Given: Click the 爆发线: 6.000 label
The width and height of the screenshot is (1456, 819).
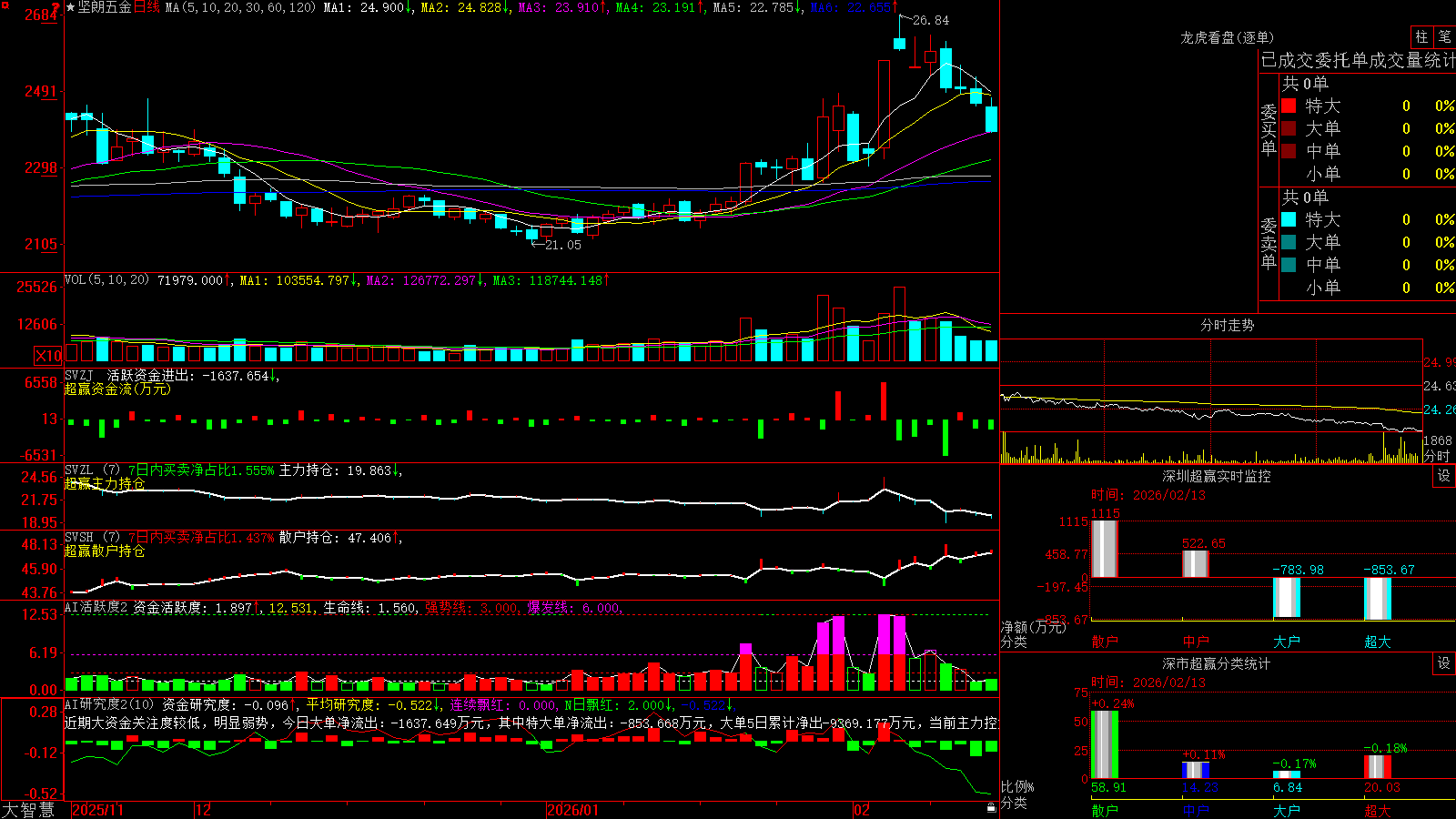Looking at the screenshot, I should click(x=574, y=608).
